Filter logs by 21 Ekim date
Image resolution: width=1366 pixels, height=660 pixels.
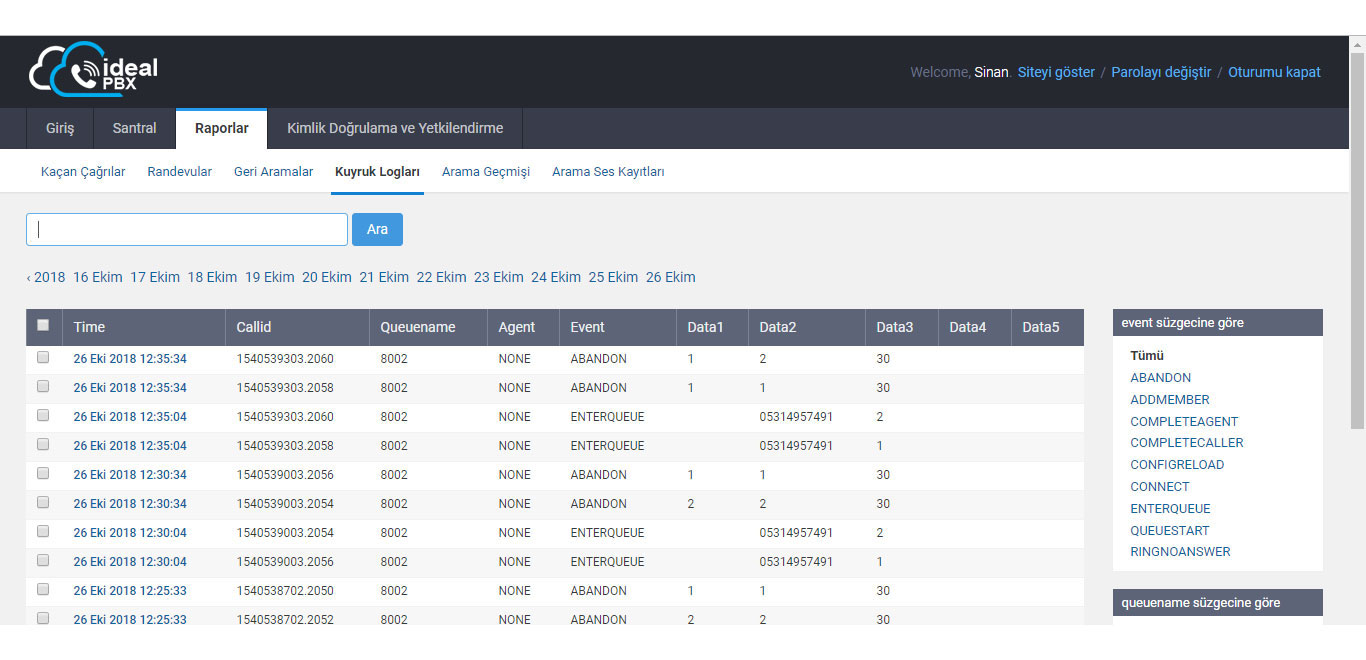[x=384, y=277]
